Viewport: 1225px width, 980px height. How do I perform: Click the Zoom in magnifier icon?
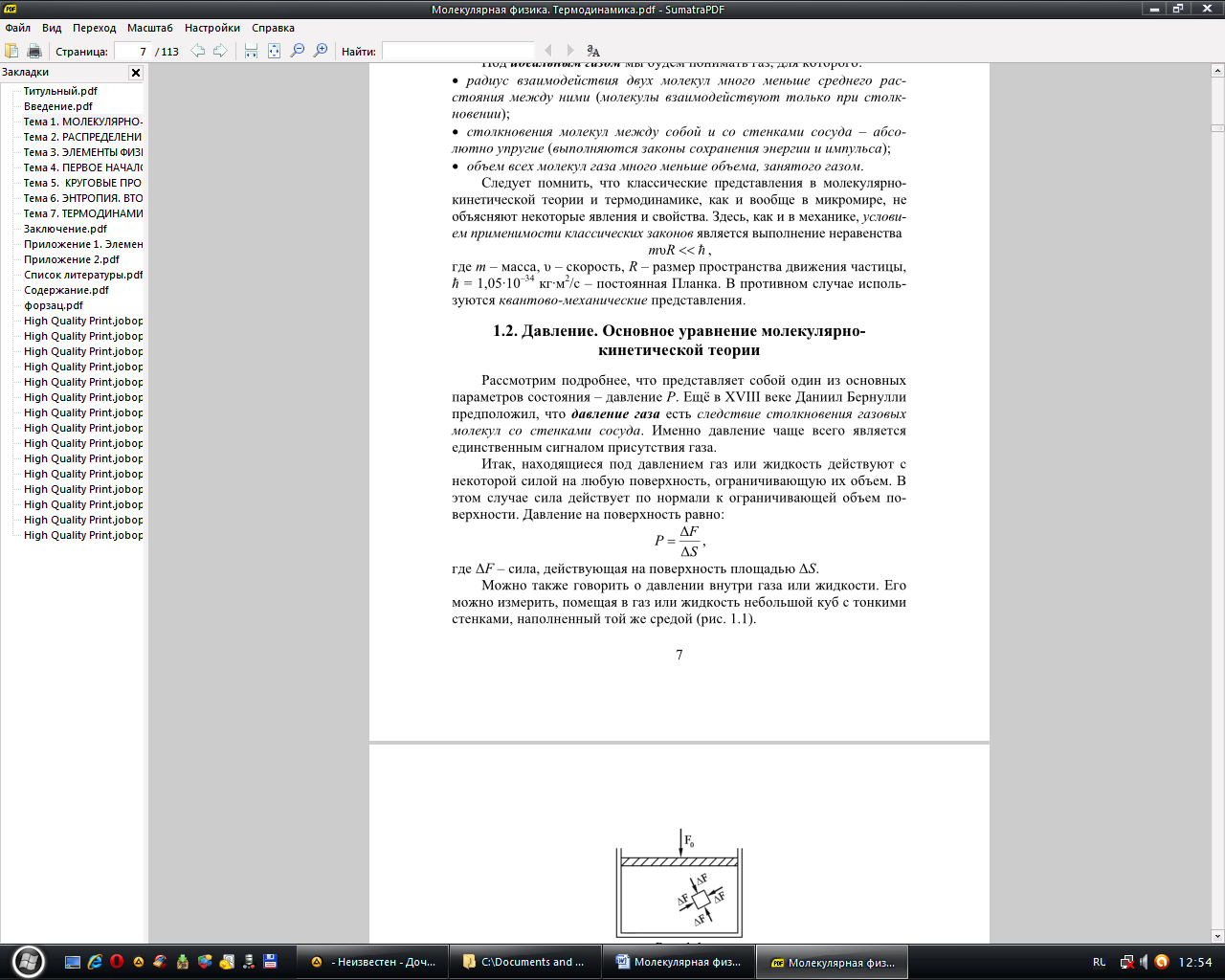321,51
